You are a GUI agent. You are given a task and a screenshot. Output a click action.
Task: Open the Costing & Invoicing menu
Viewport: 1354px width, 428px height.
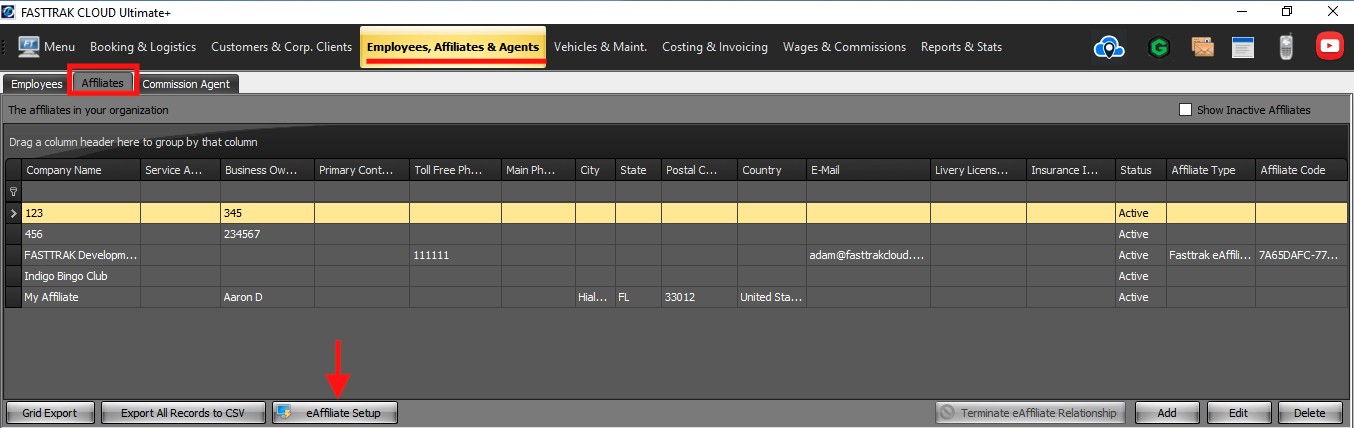[715, 47]
